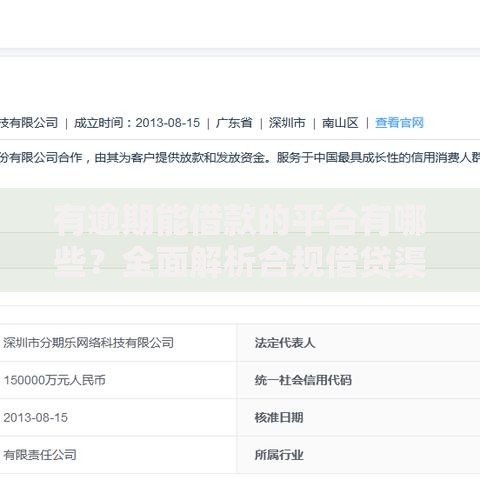Click the 统一社会信用代码 label
This screenshot has width=480, height=480.
coord(303,380)
